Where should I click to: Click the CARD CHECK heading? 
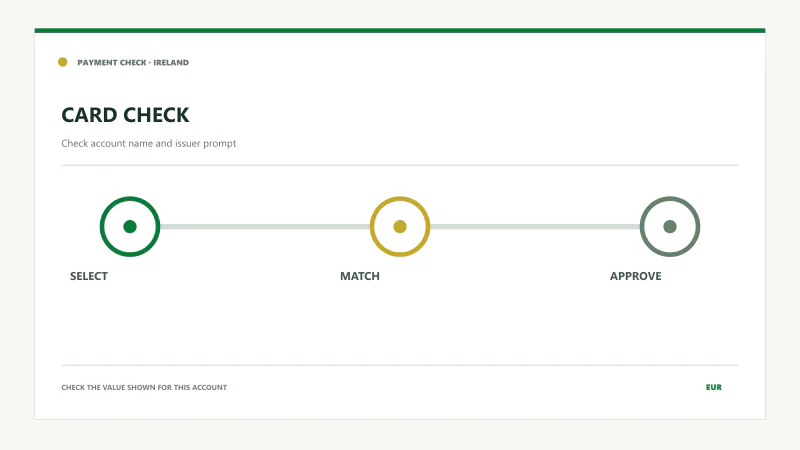(126, 115)
